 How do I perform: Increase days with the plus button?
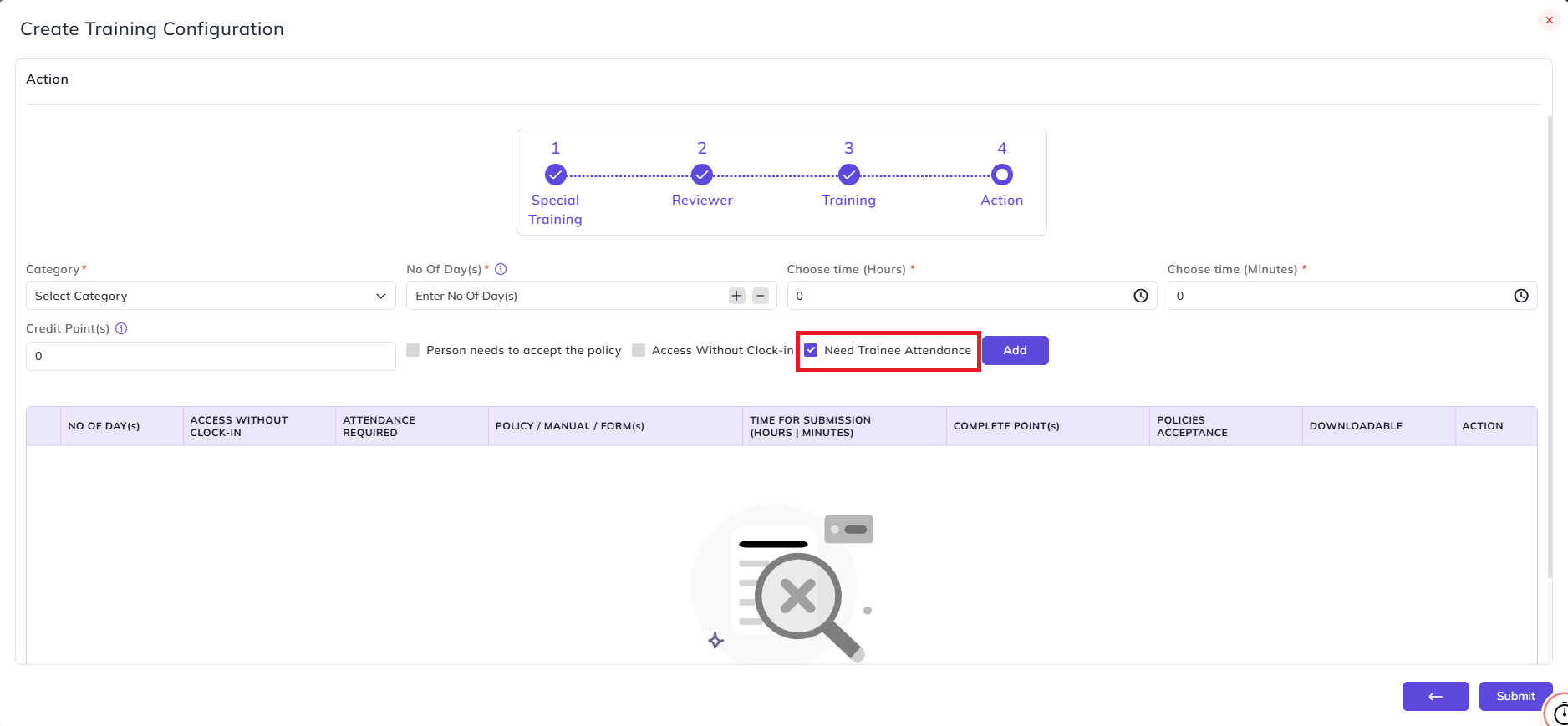(736, 296)
